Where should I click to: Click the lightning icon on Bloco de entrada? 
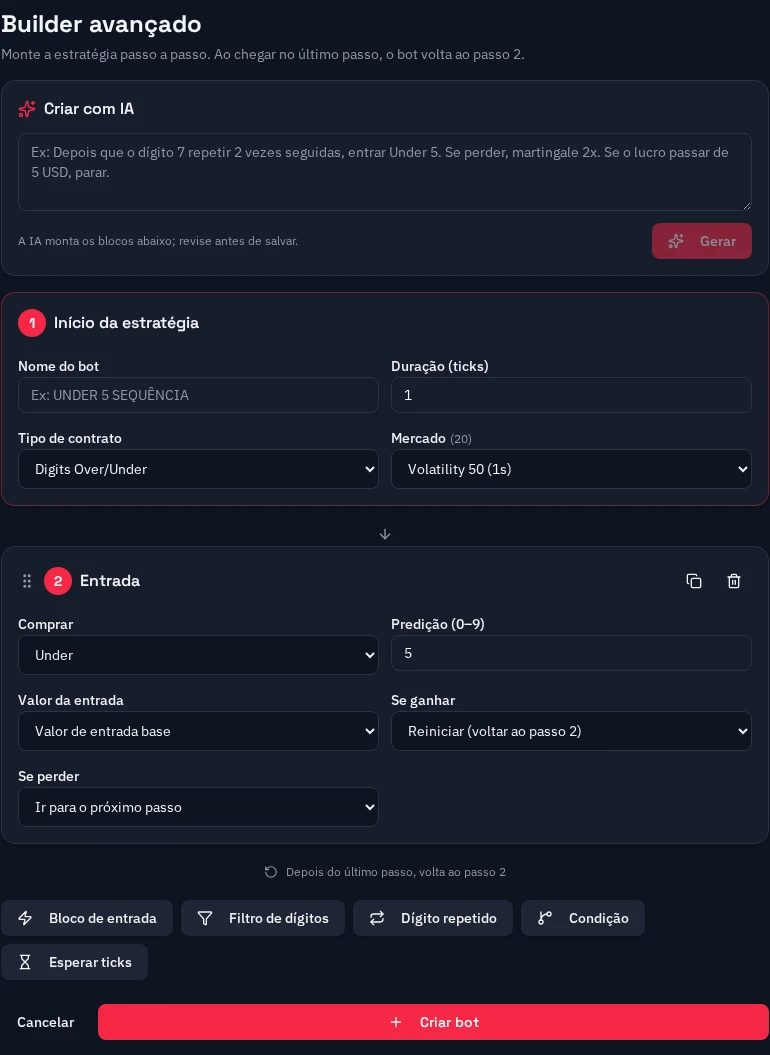point(25,918)
